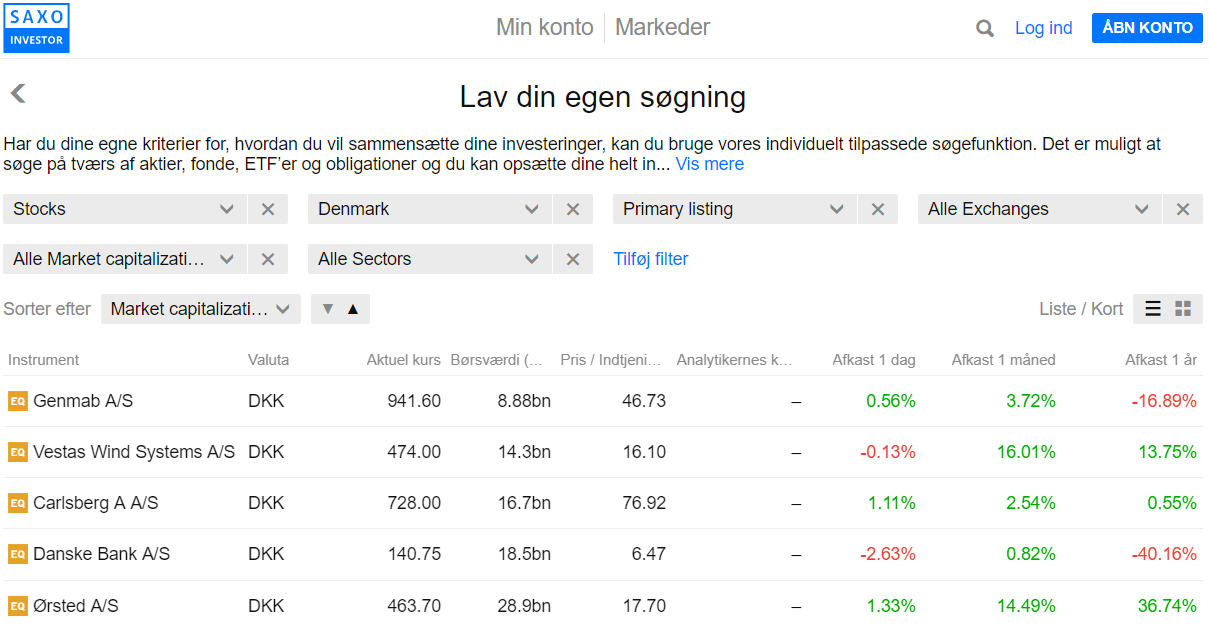Sort descending with the down arrow
Viewport: 1209px width, 629px height.
pyautogui.click(x=327, y=309)
